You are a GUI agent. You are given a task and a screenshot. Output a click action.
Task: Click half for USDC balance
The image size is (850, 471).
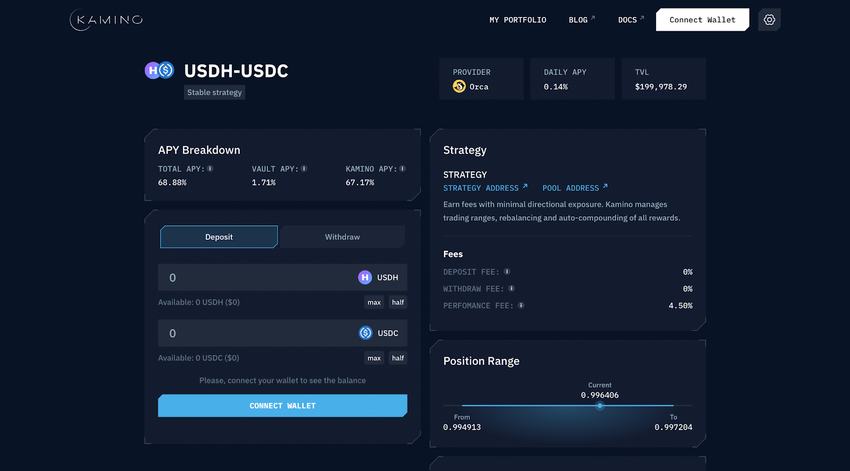(x=398, y=358)
